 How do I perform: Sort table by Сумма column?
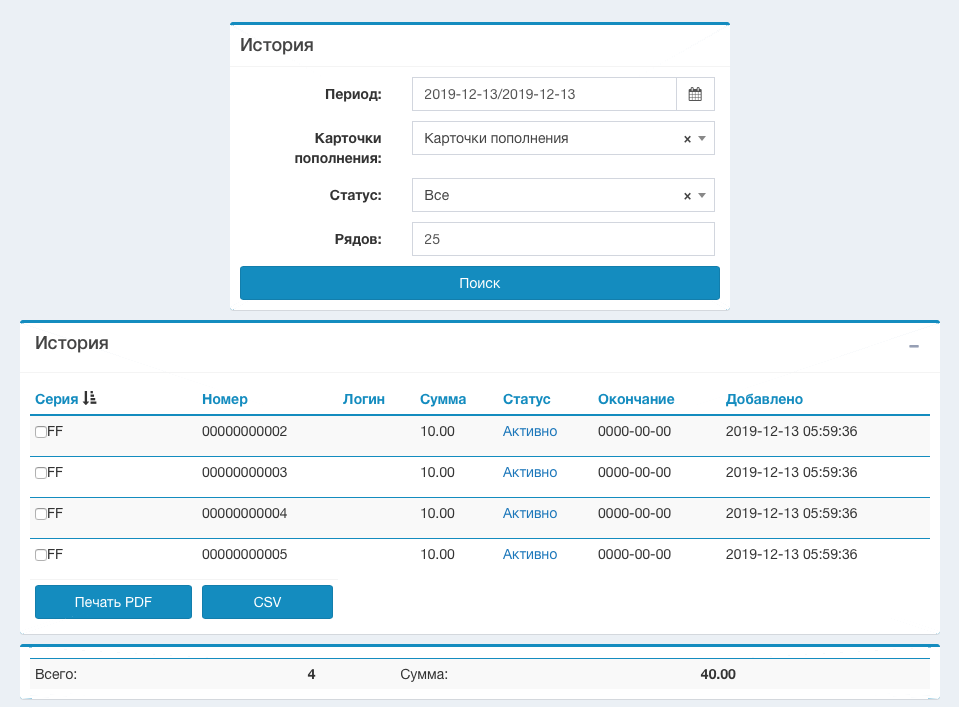click(443, 399)
